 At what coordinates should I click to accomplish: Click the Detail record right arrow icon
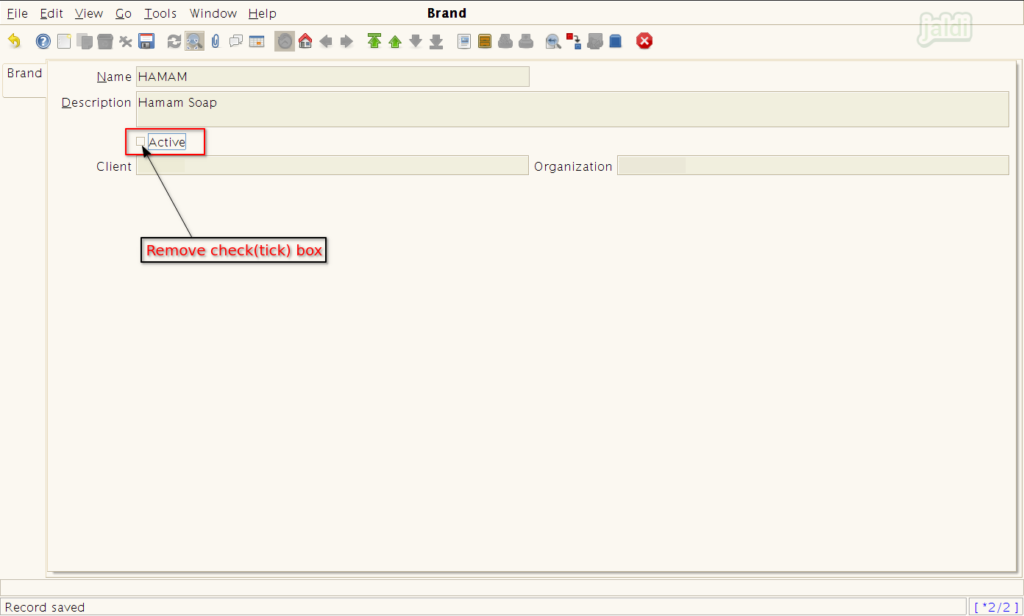(347, 41)
